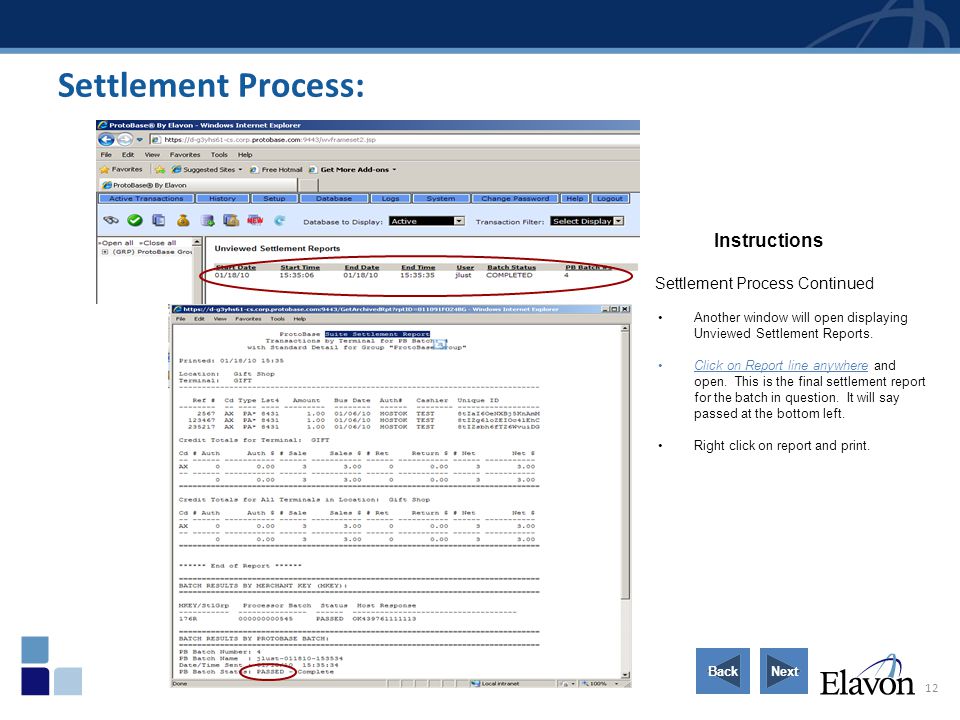
Task: Click the browser Back arrow button
Action: coord(106,140)
